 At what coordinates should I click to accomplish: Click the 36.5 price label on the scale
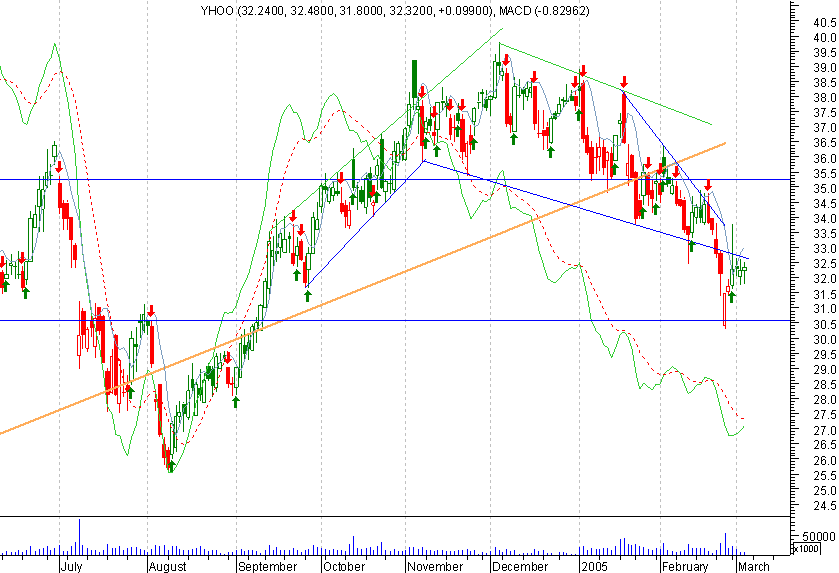[825, 143]
